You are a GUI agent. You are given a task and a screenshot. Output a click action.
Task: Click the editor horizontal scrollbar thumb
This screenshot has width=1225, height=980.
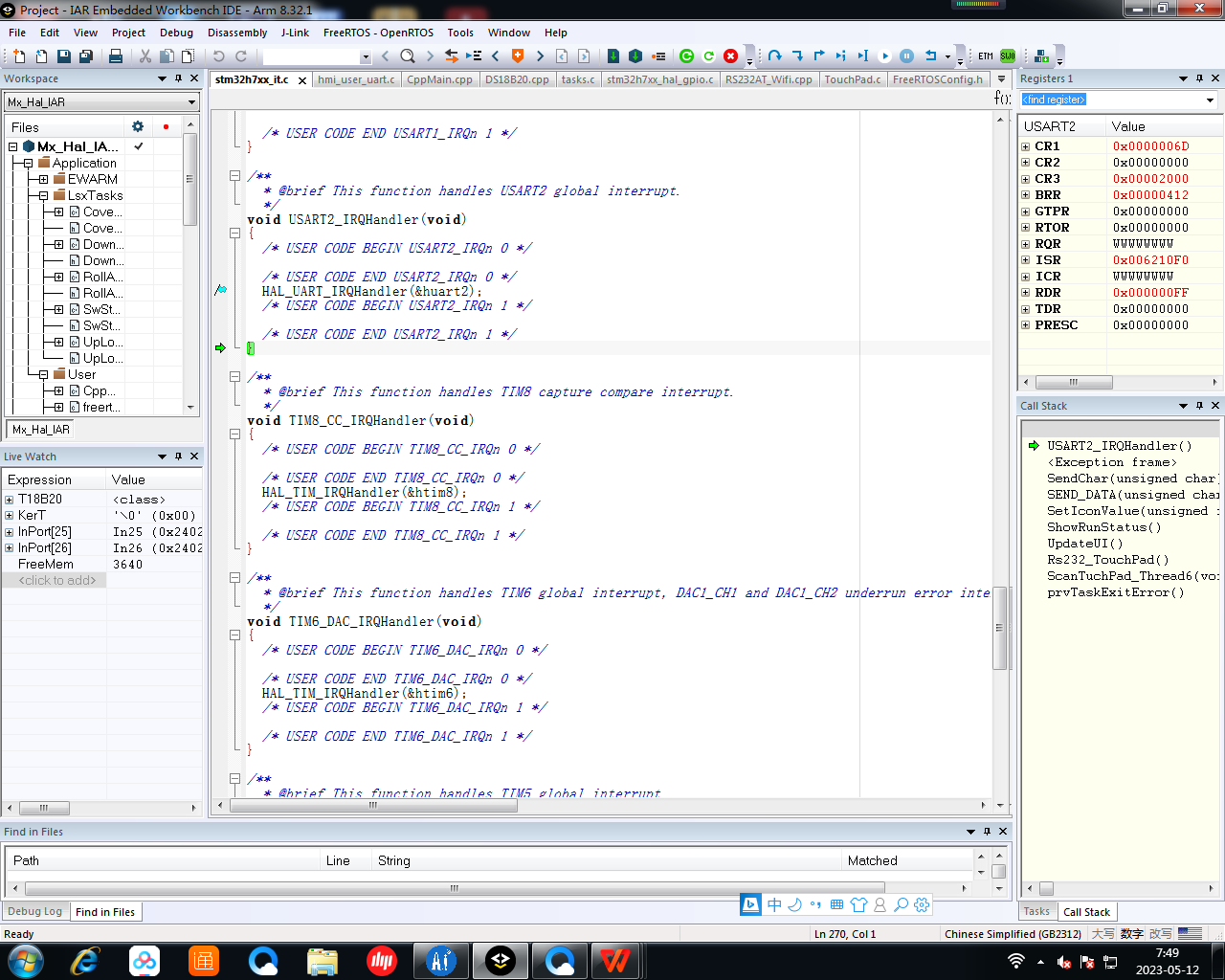[x=373, y=806]
